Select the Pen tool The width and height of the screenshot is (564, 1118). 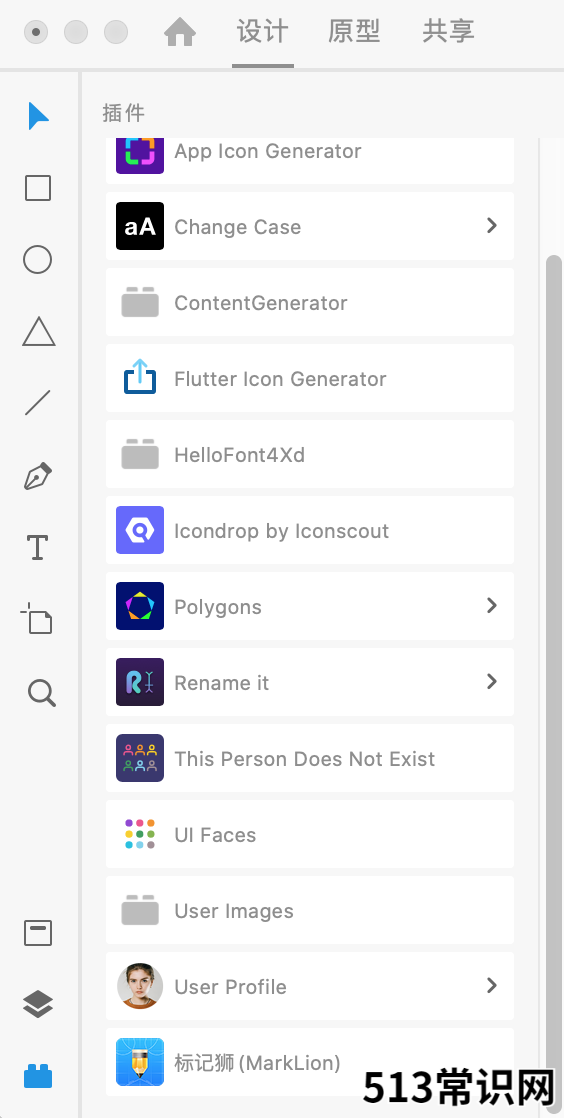point(38,476)
